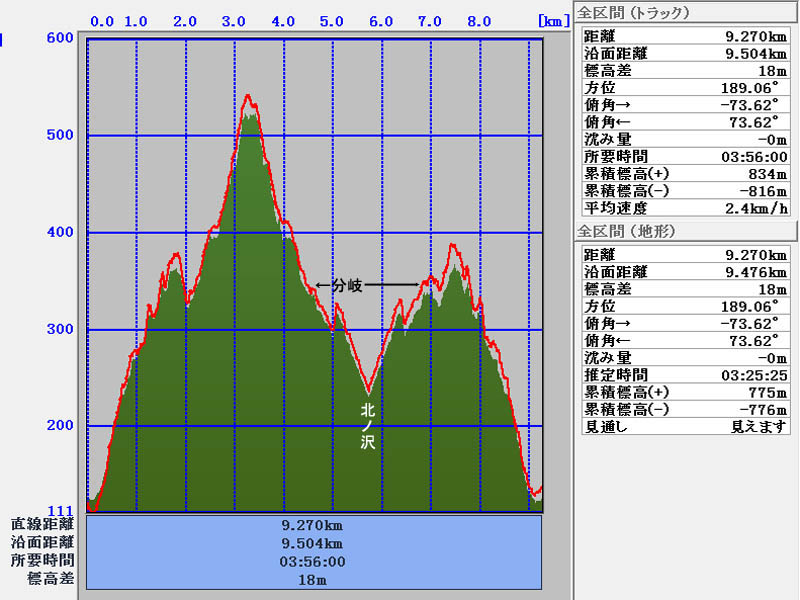Image resolution: width=800 pixels, height=600 pixels.
Task: Select the 累積標高(-) -816m track row
Action: [x=685, y=191]
